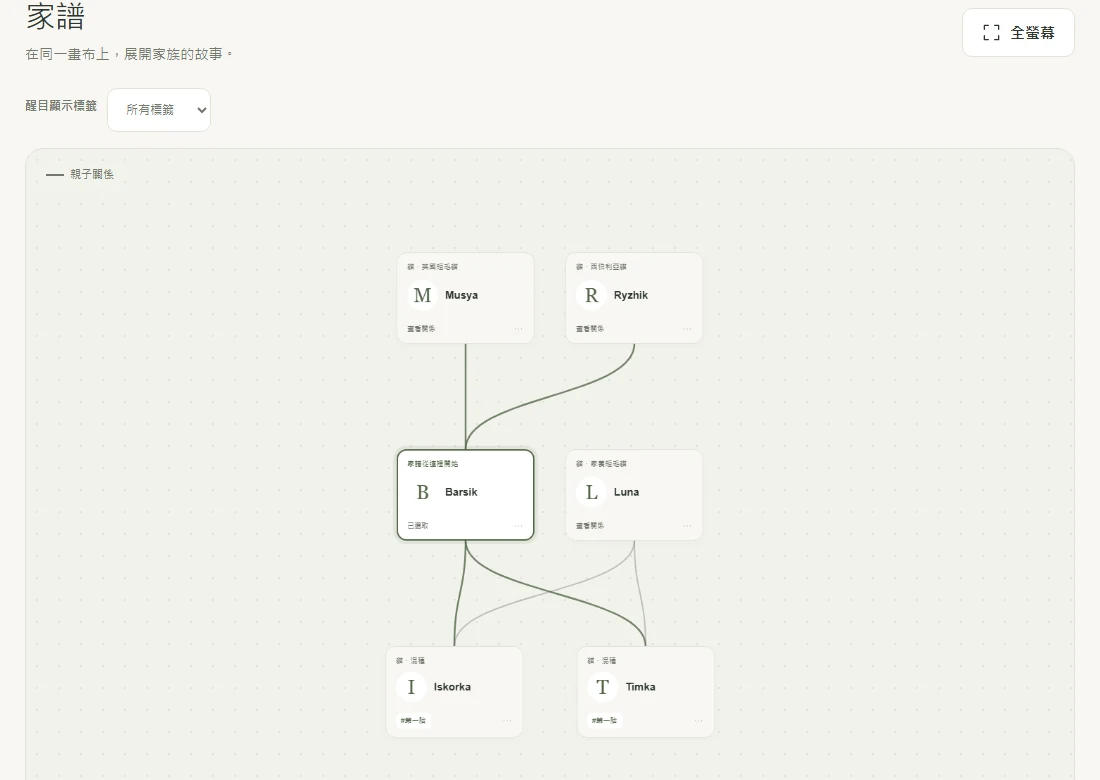
Task: Open the three-dot menu on Ryzhik's card
Action: [x=688, y=328]
